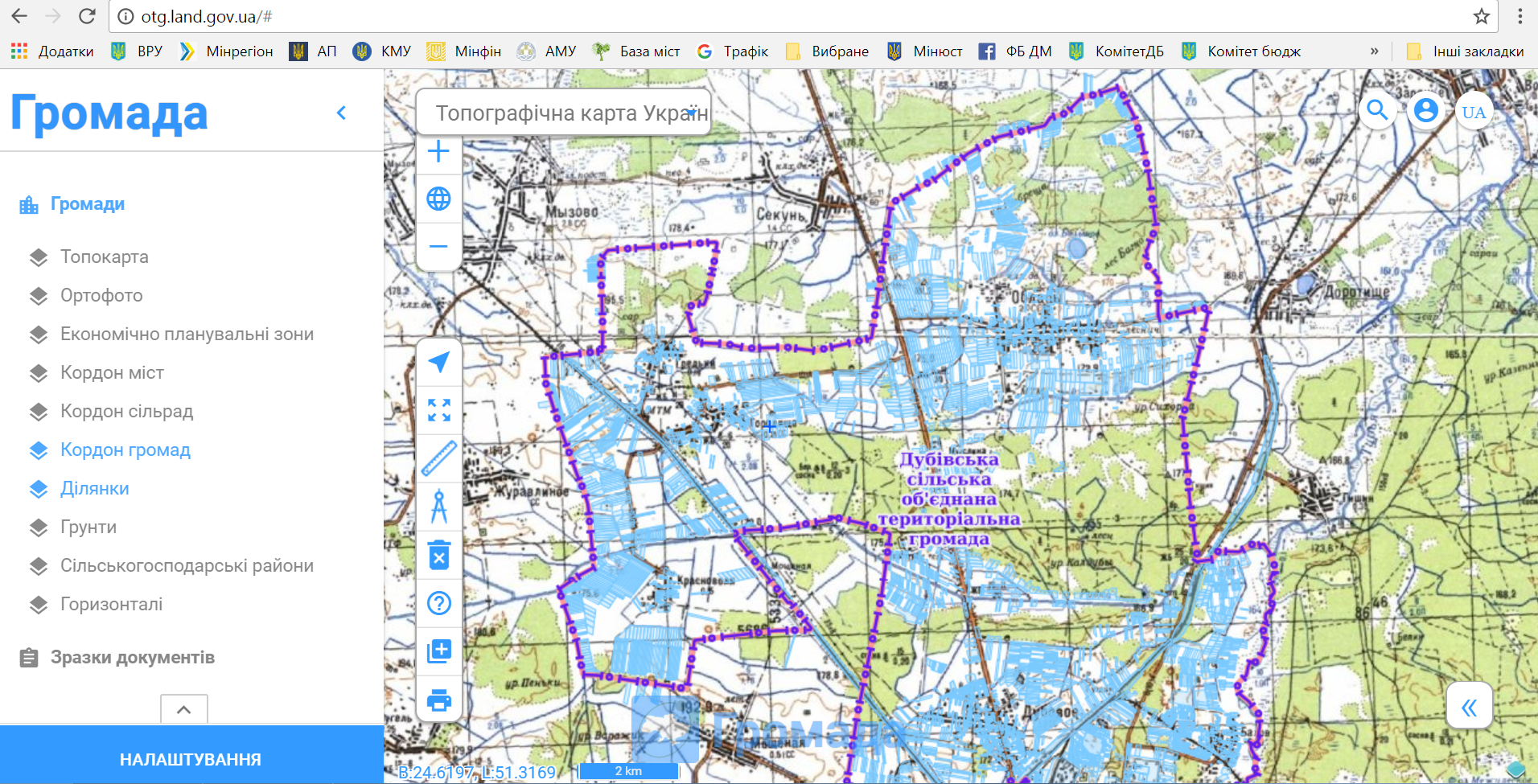Click the globe full-extent icon
The height and width of the screenshot is (784, 1538).
click(438, 199)
